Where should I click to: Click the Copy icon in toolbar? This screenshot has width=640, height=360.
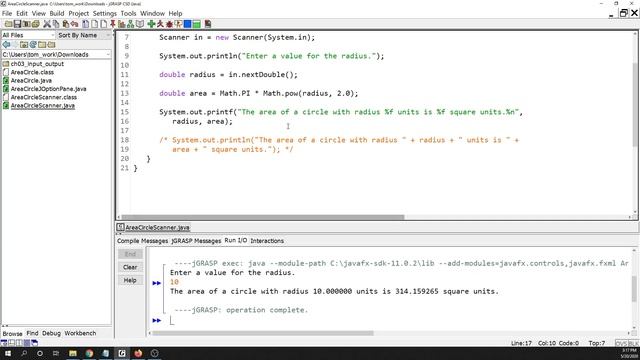(x=56, y=24)
